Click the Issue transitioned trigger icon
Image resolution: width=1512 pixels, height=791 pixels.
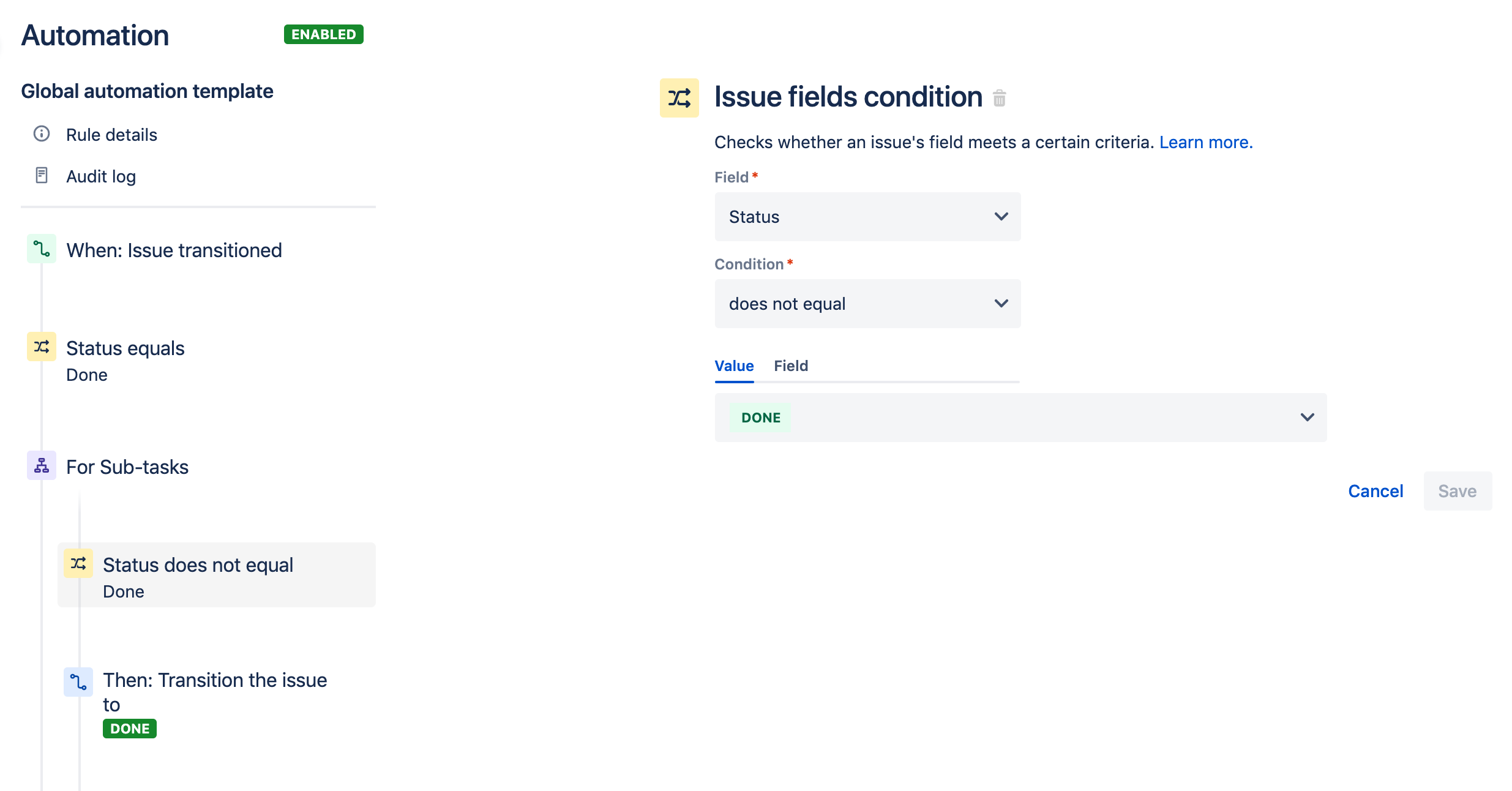coord(42,249)
